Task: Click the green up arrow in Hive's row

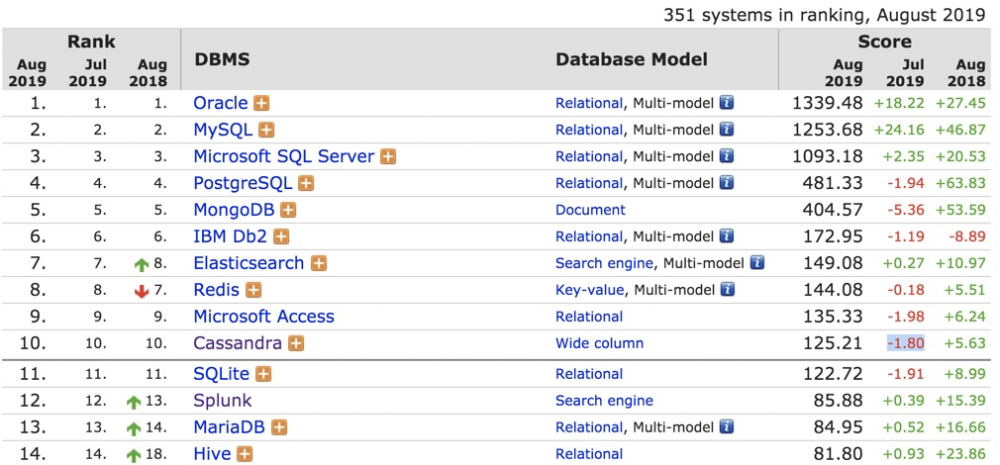Action: [x=134, y=455]
